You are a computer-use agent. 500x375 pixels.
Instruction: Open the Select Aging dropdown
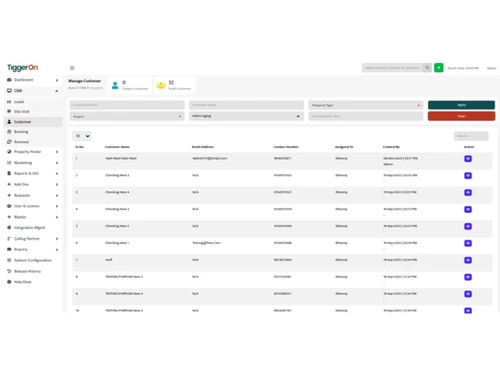point(246,116)
